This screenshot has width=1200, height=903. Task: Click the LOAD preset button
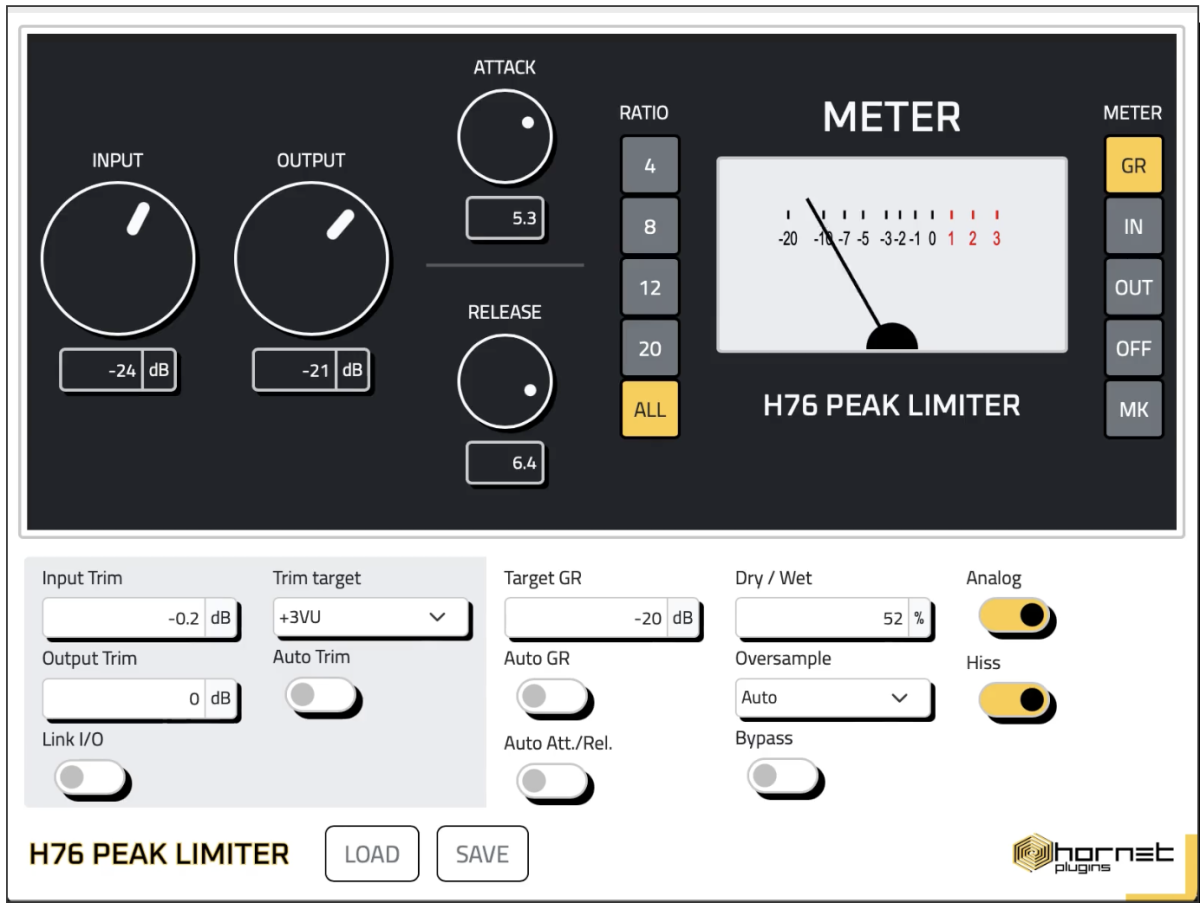(x=372, y=855)
